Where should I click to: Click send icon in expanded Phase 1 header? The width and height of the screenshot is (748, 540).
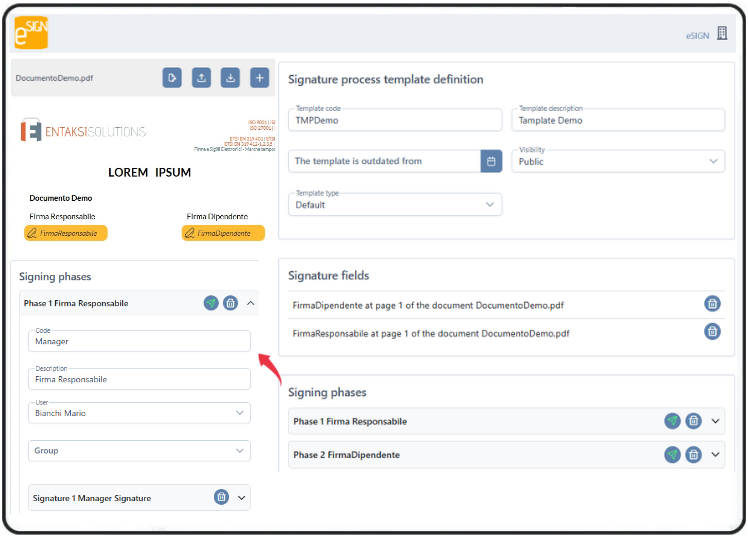[x=211, y=303]
